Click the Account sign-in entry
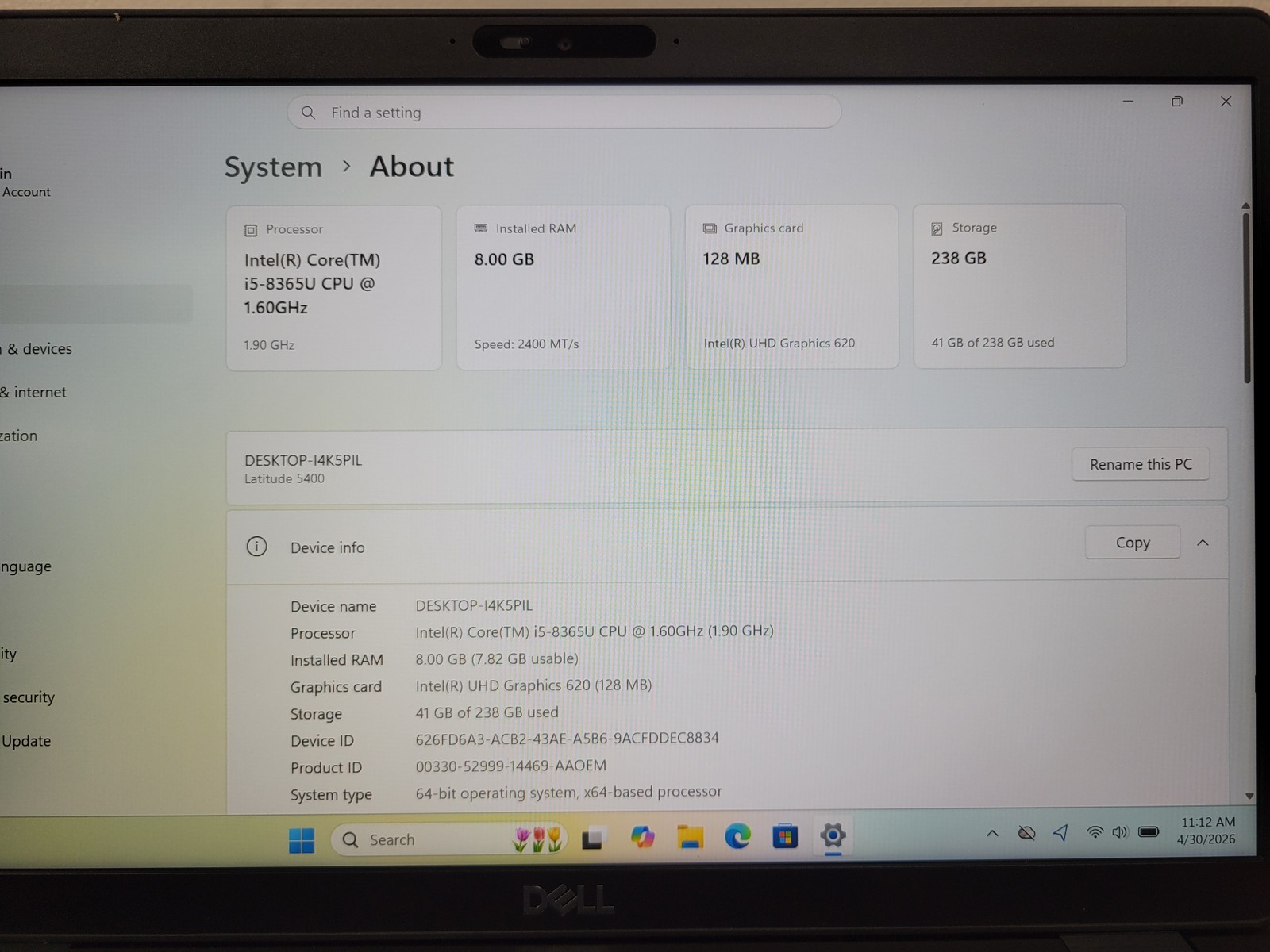The height and width of the screenshot is (952, 1270). coord(25,182)
